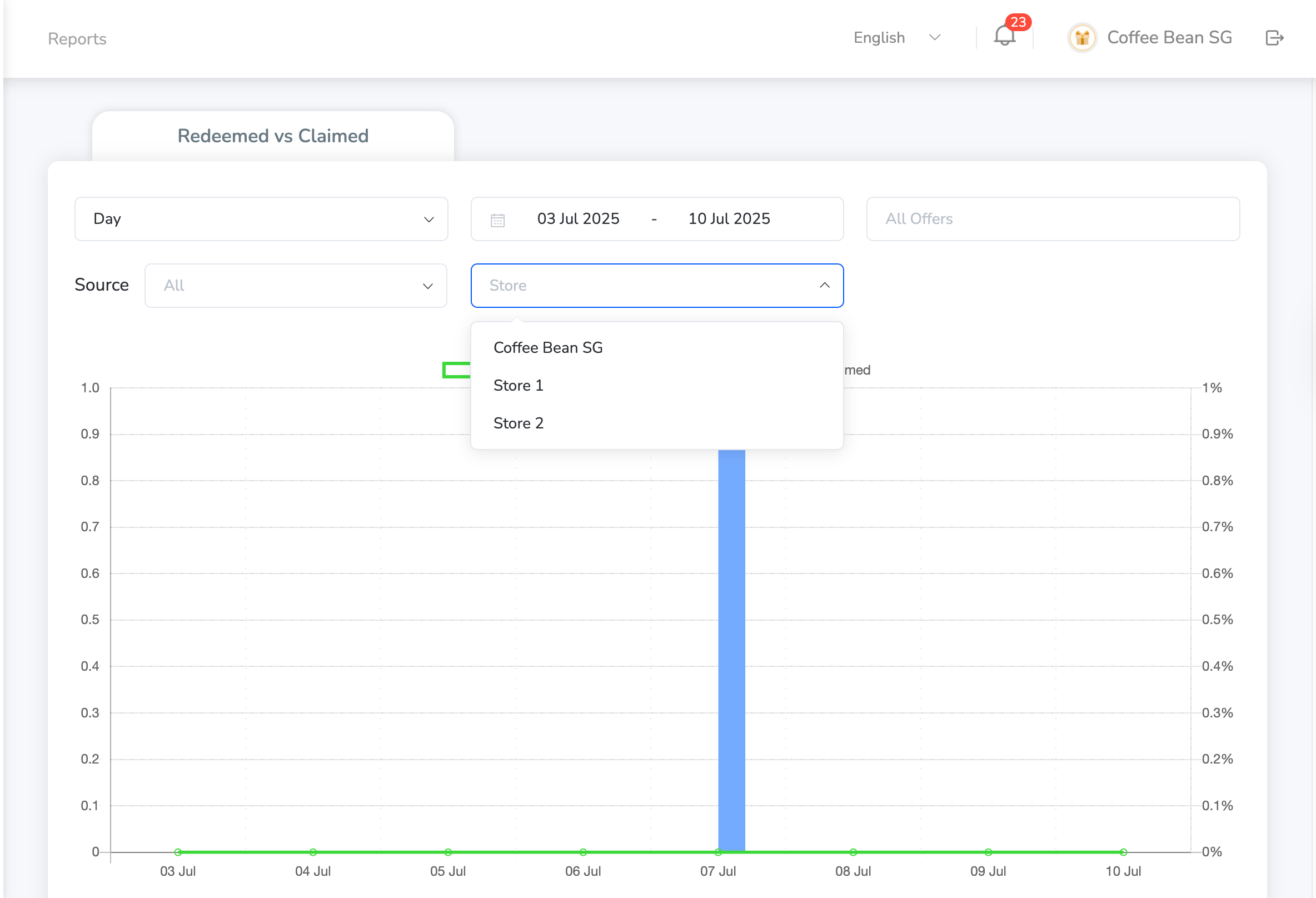This screenshot has width=1316, height=898.
Task: Click the calendar icon in date range
Action: point(497,219)
